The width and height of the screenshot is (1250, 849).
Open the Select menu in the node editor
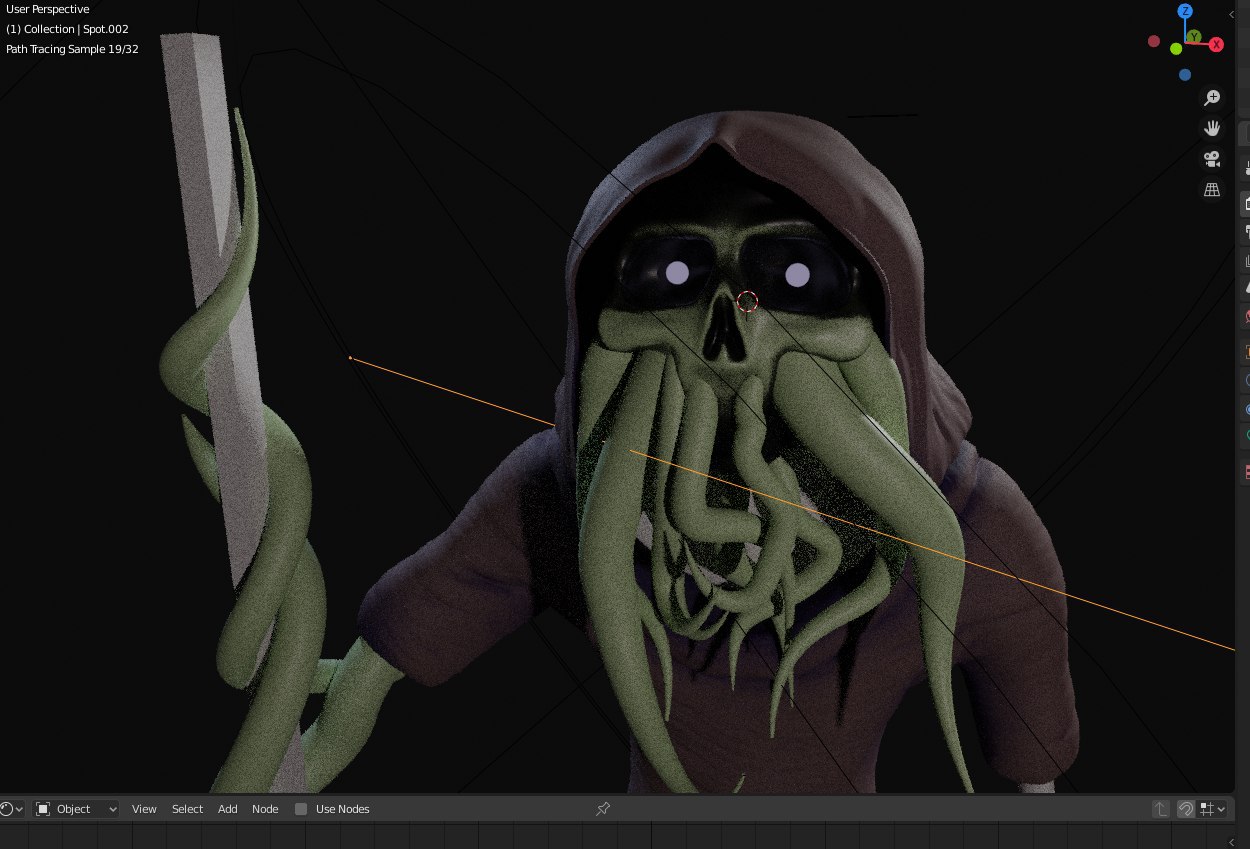coord(187,809)
